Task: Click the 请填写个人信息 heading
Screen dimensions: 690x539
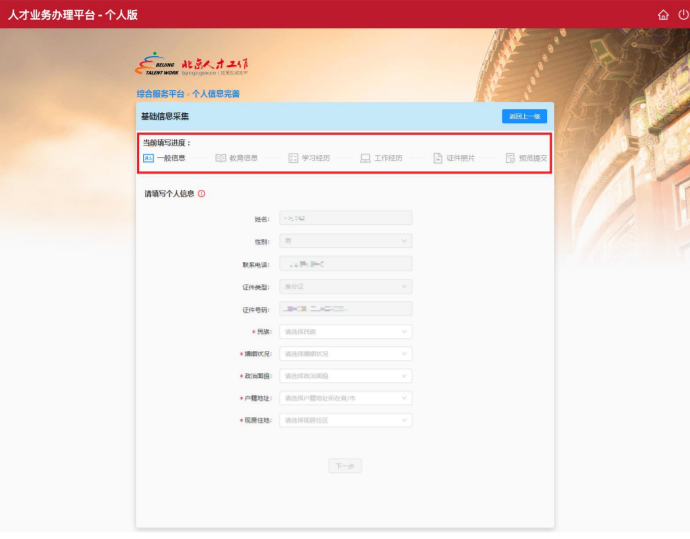Action: pos(169,194)
